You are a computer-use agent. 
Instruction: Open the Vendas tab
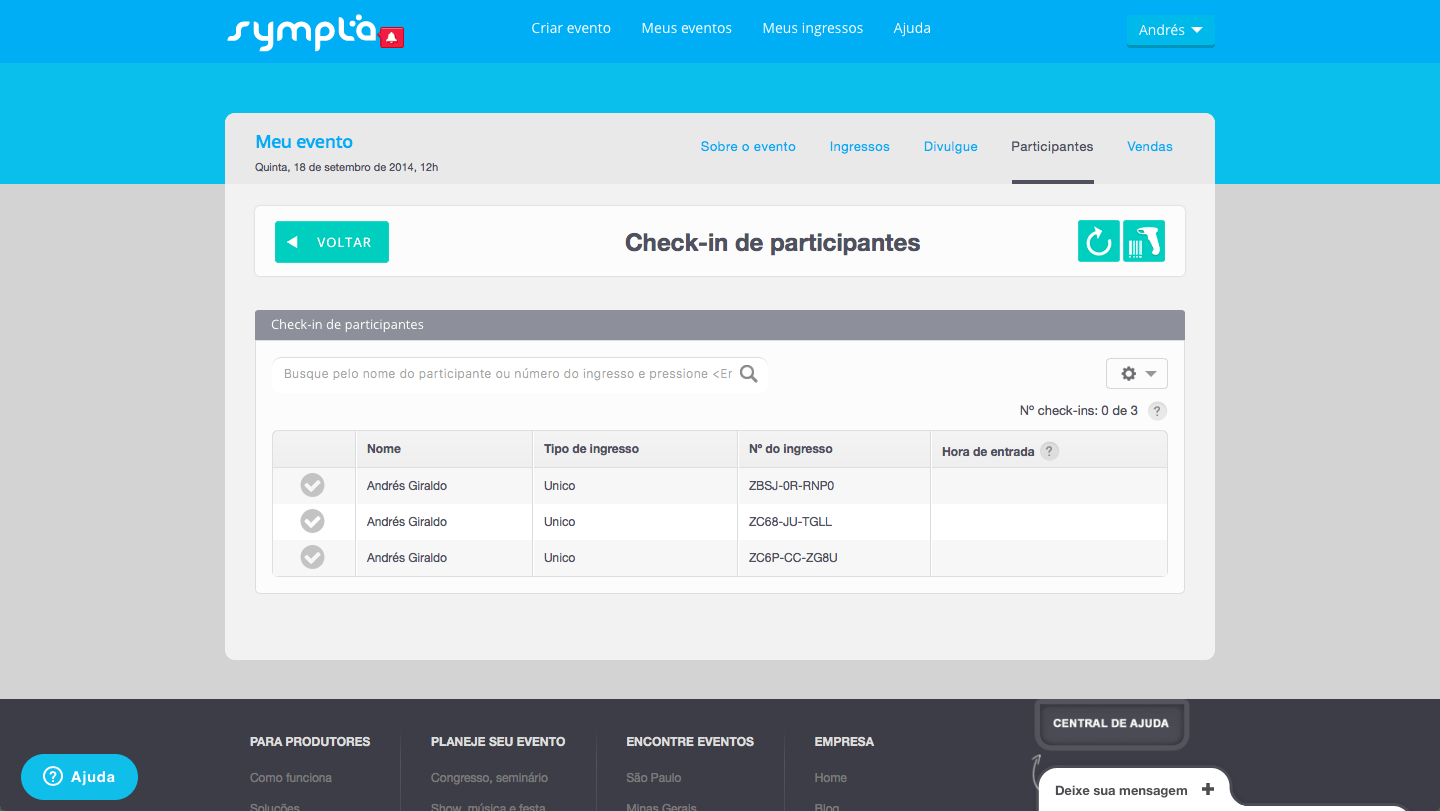click(1150, 146)
